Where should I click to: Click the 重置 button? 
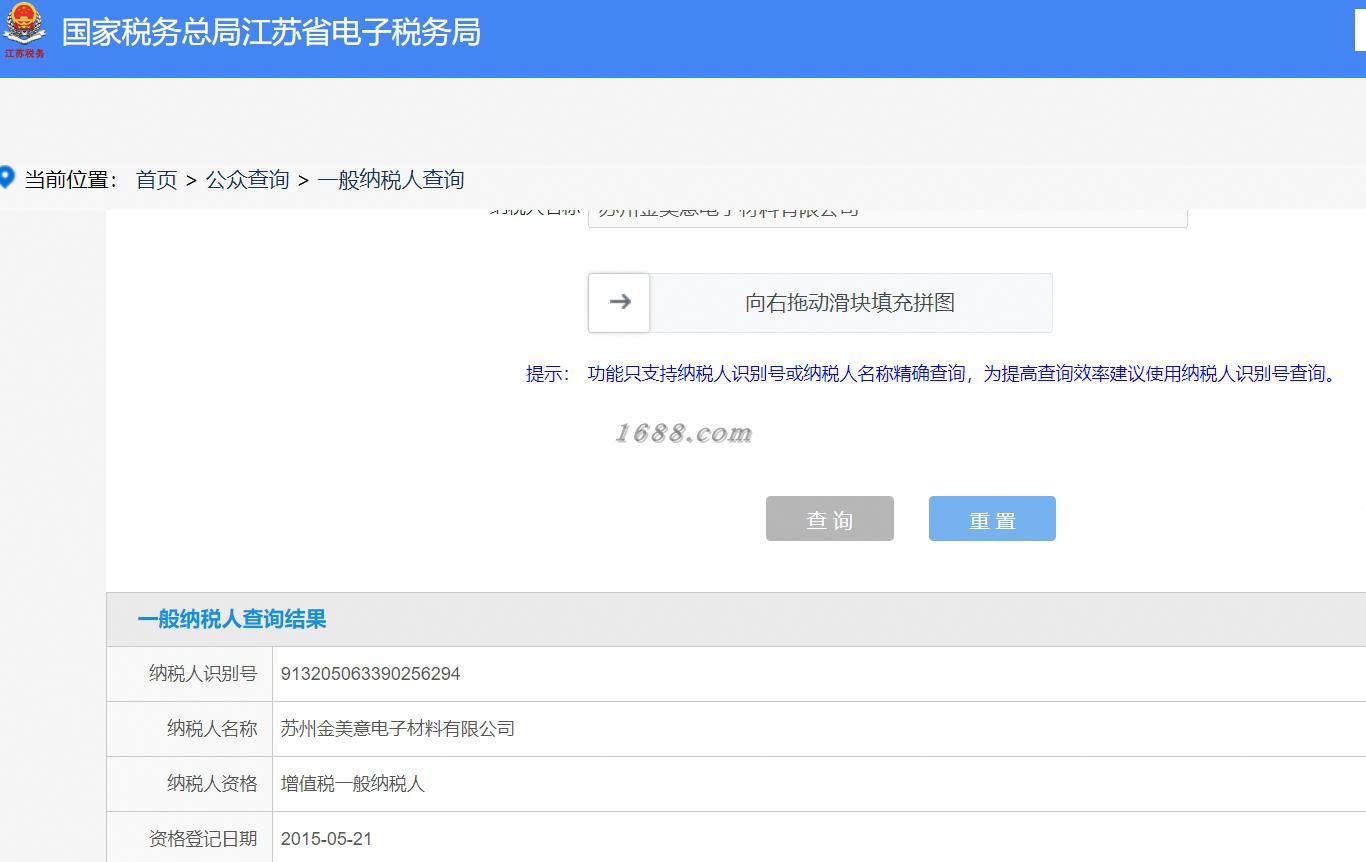click(x=992, y=519)
